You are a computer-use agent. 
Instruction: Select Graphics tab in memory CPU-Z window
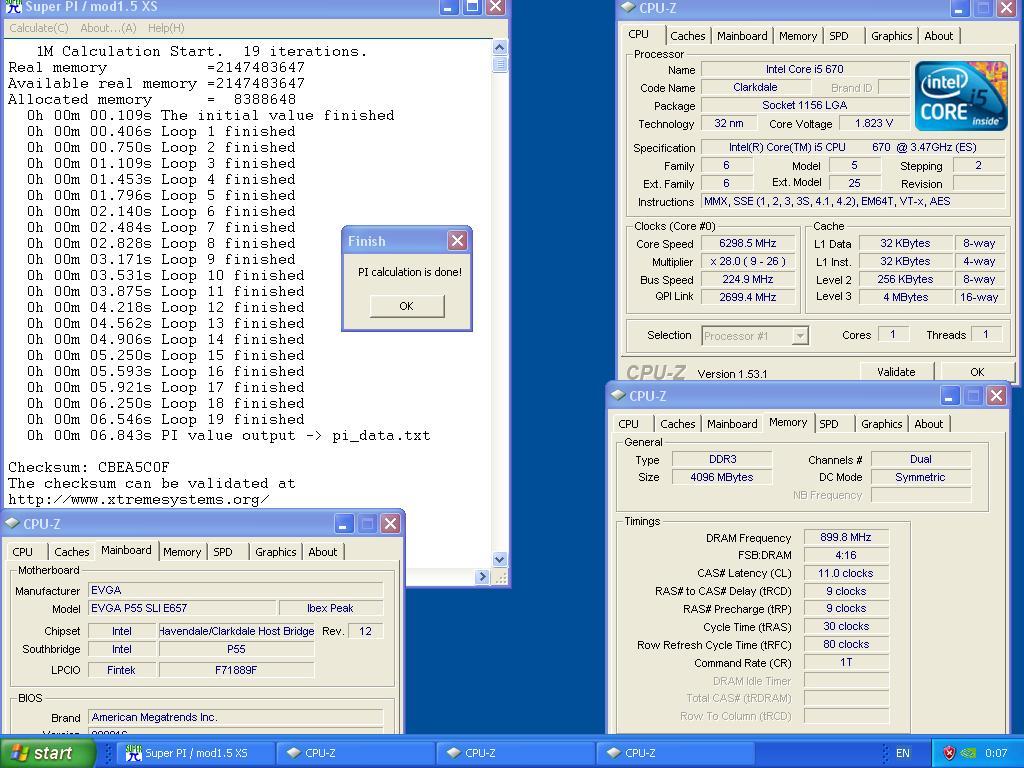coord(882,424)
